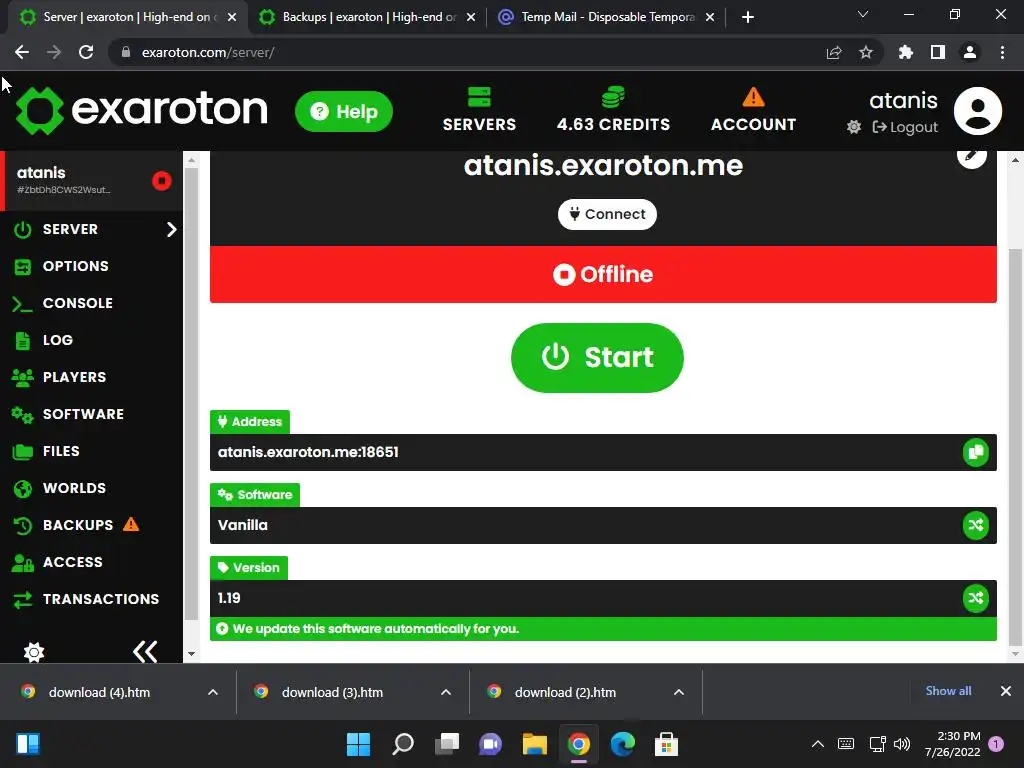Reload the current page

tap(86, 52)
